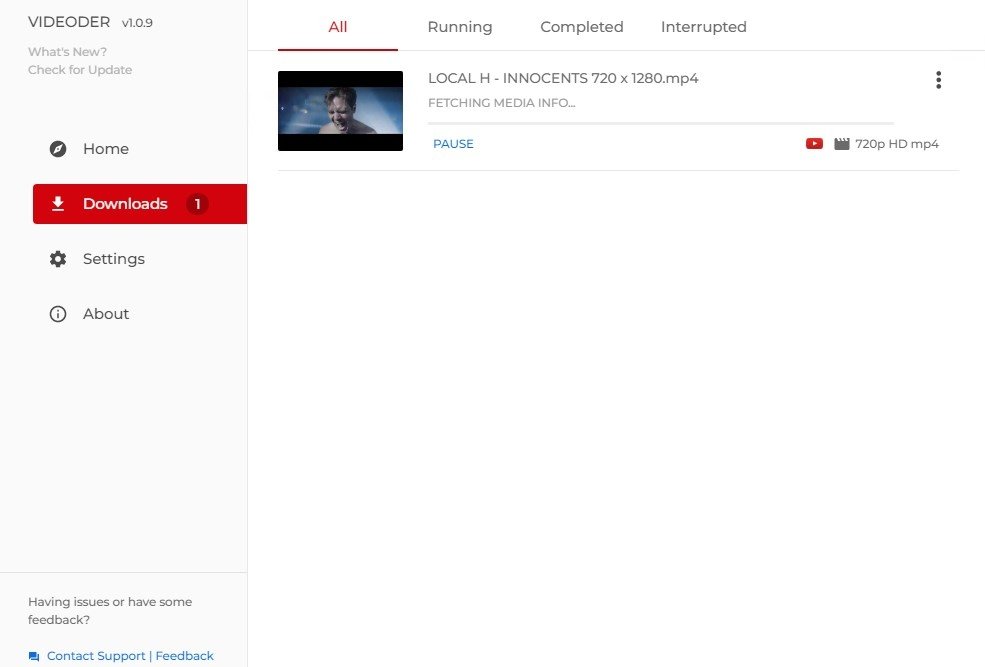Open the LOCAL H video thumbnail
Viewport: 985px width, 667px height.
coord(340,111)
